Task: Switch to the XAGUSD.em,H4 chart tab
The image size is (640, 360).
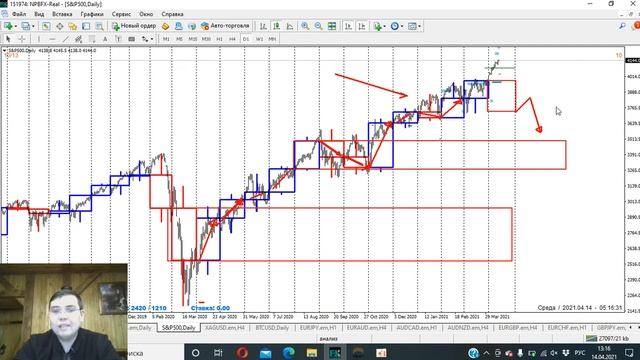Action: click(x=224, y=328)
